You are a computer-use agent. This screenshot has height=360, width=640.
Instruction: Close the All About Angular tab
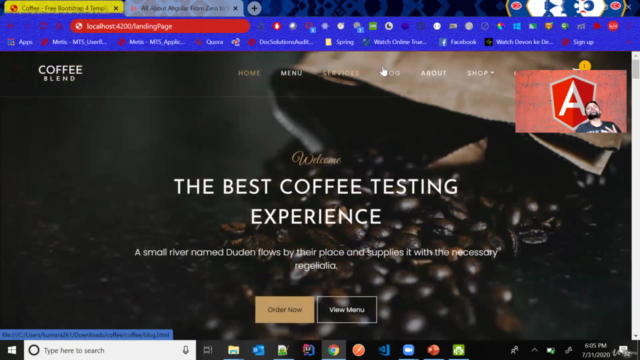coord(236,8)
